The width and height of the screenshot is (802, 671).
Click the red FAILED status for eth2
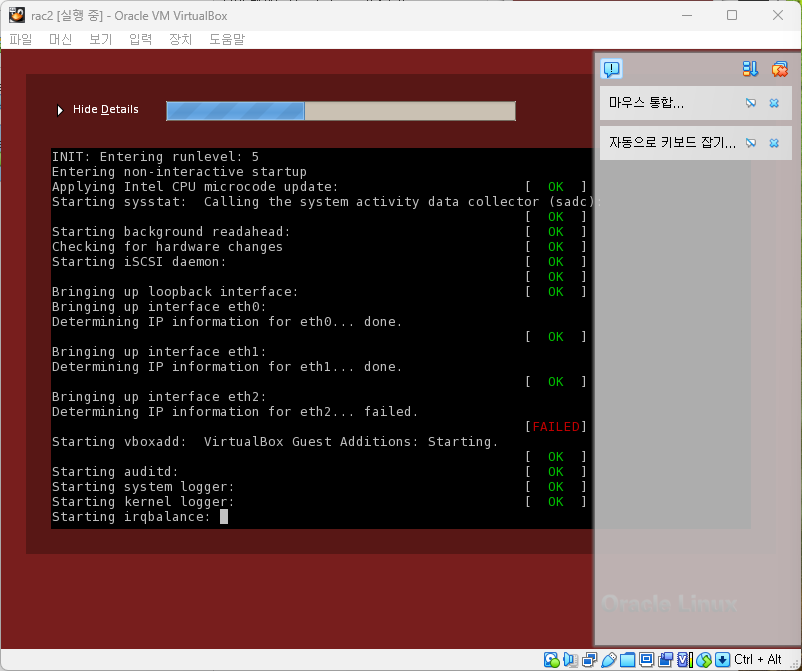(556, 427)
